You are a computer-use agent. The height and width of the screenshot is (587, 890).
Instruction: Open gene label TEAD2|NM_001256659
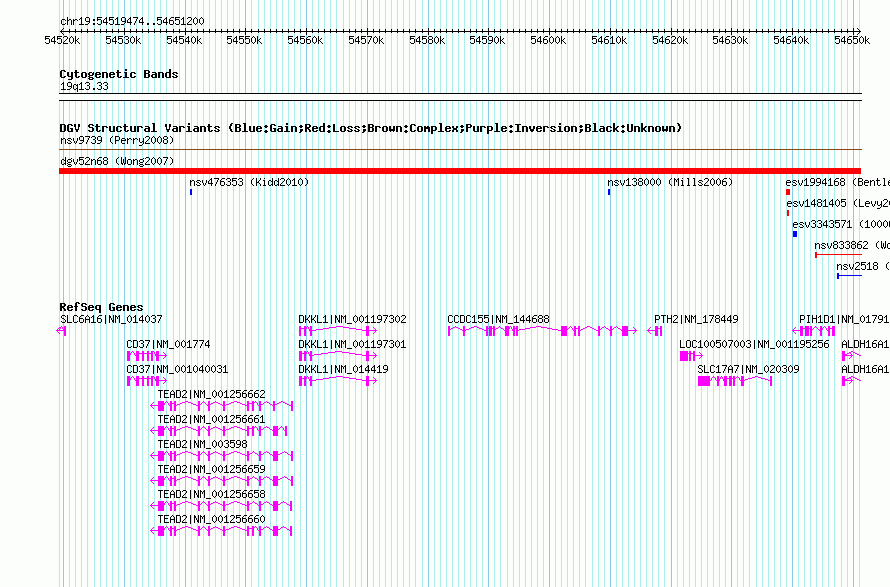tap(211, 469)
